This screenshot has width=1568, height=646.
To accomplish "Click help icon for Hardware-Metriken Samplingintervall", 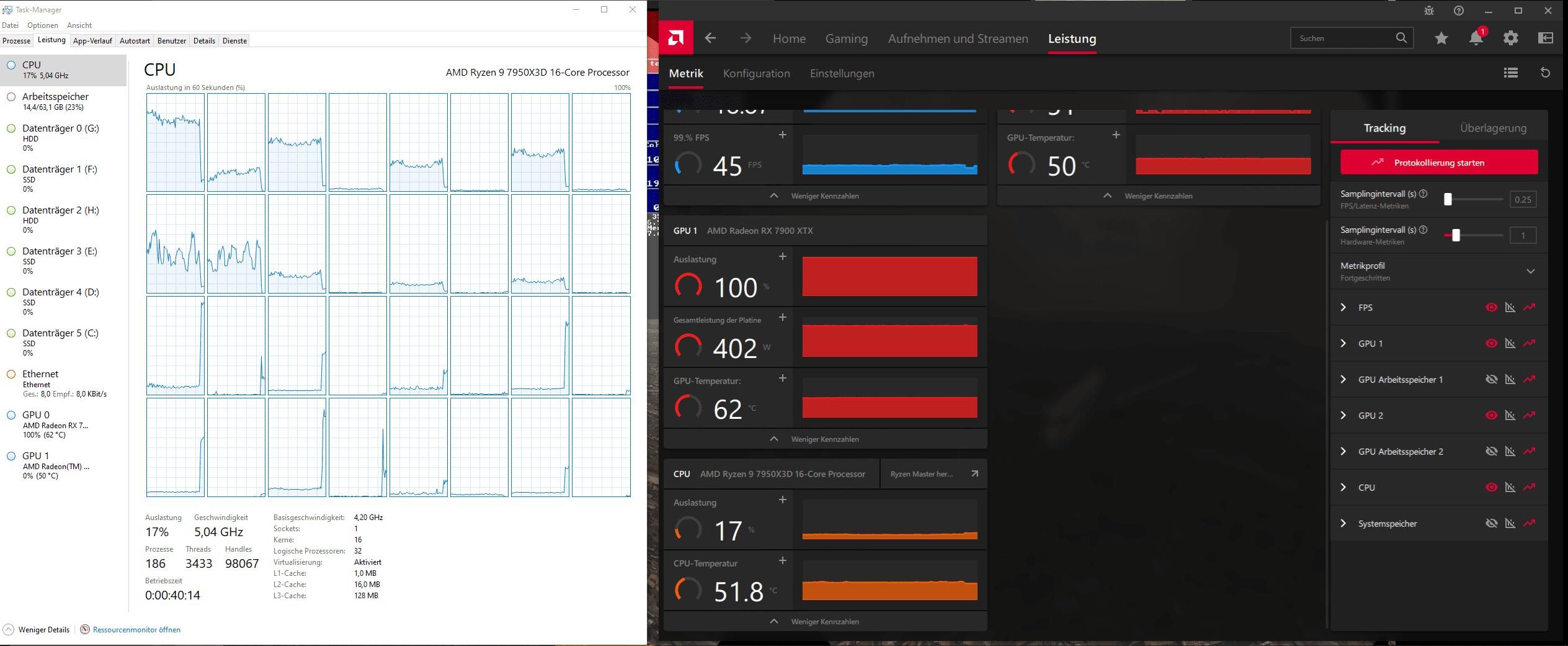I will [1423, 230].
